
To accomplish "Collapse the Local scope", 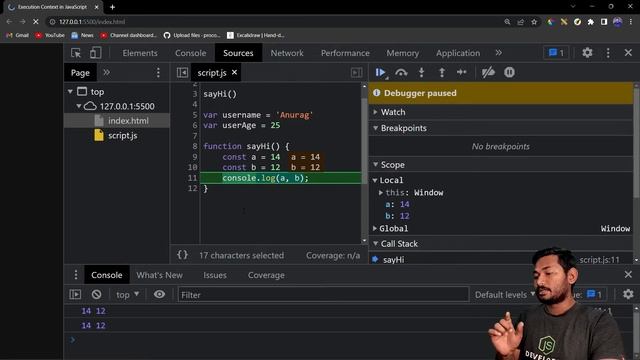I will click(375, 180).
